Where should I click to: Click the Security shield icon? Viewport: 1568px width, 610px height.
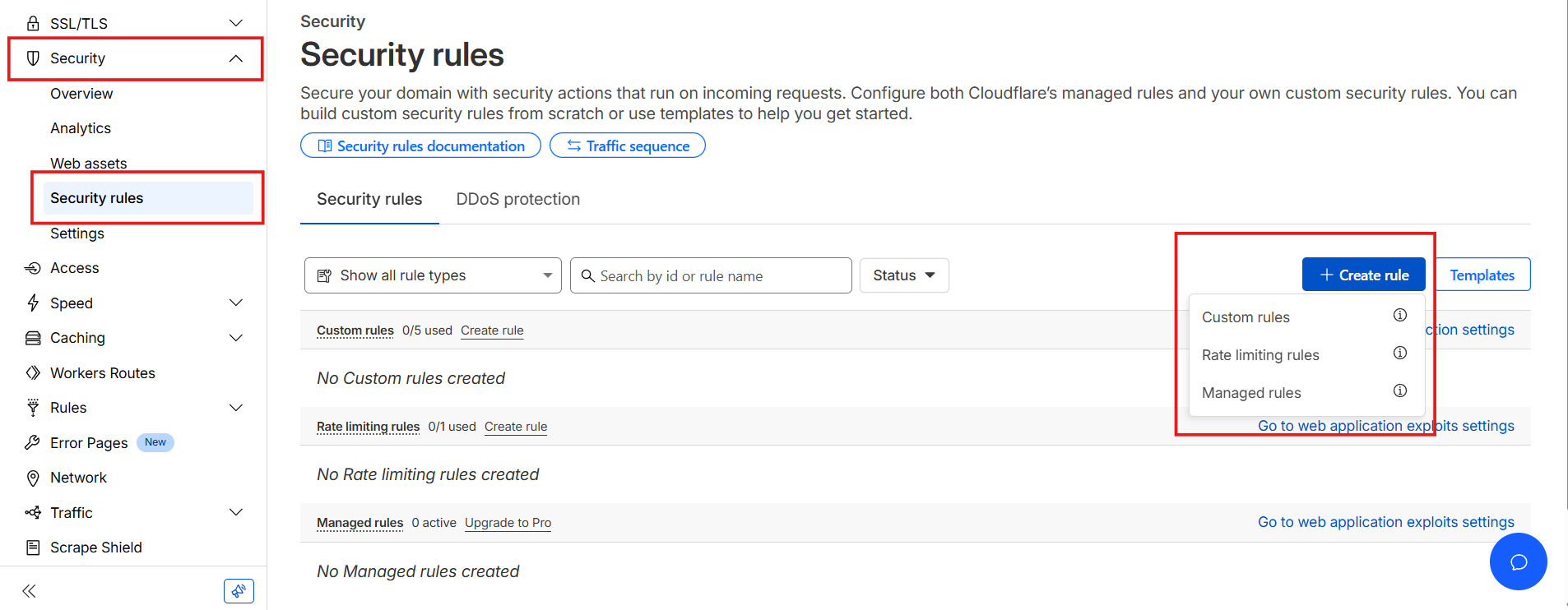(x=33, y=58)
